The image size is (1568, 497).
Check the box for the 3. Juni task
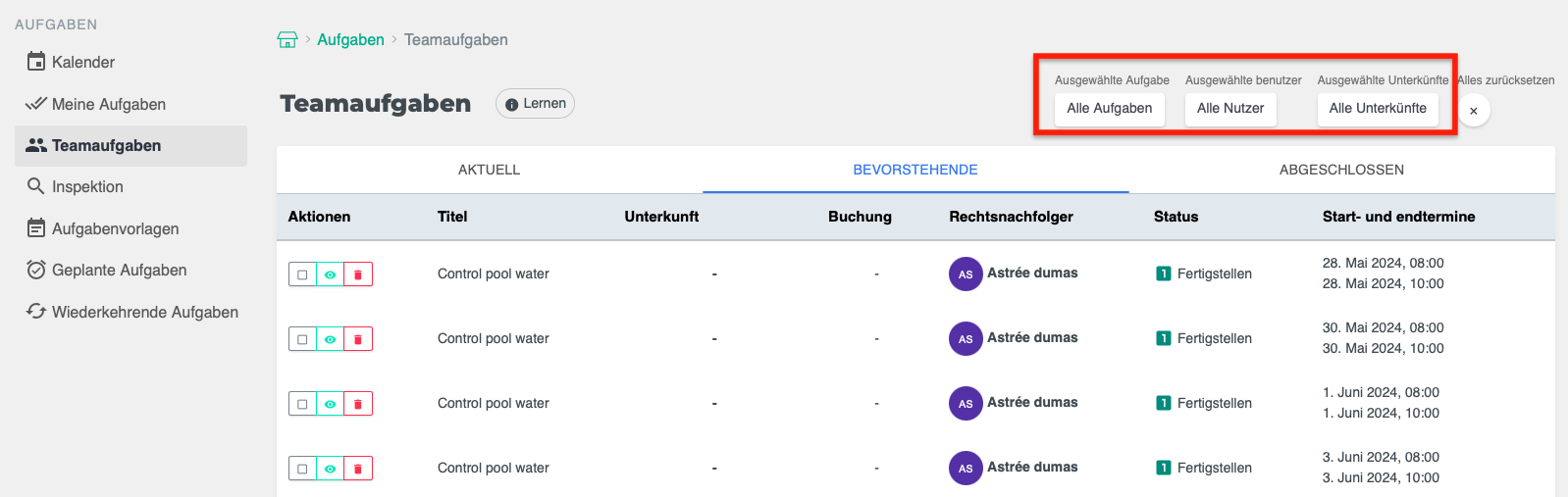pos(302,469)
